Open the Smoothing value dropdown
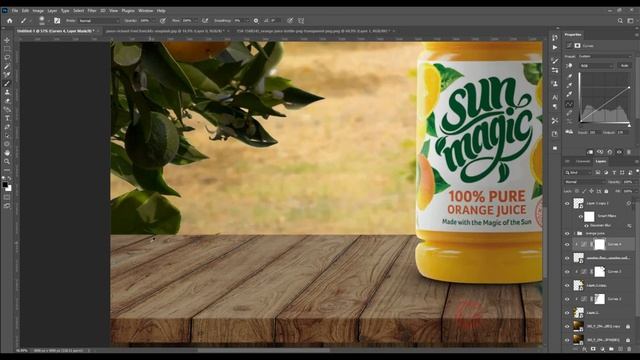The image size is (640, 360). (241, 20)
